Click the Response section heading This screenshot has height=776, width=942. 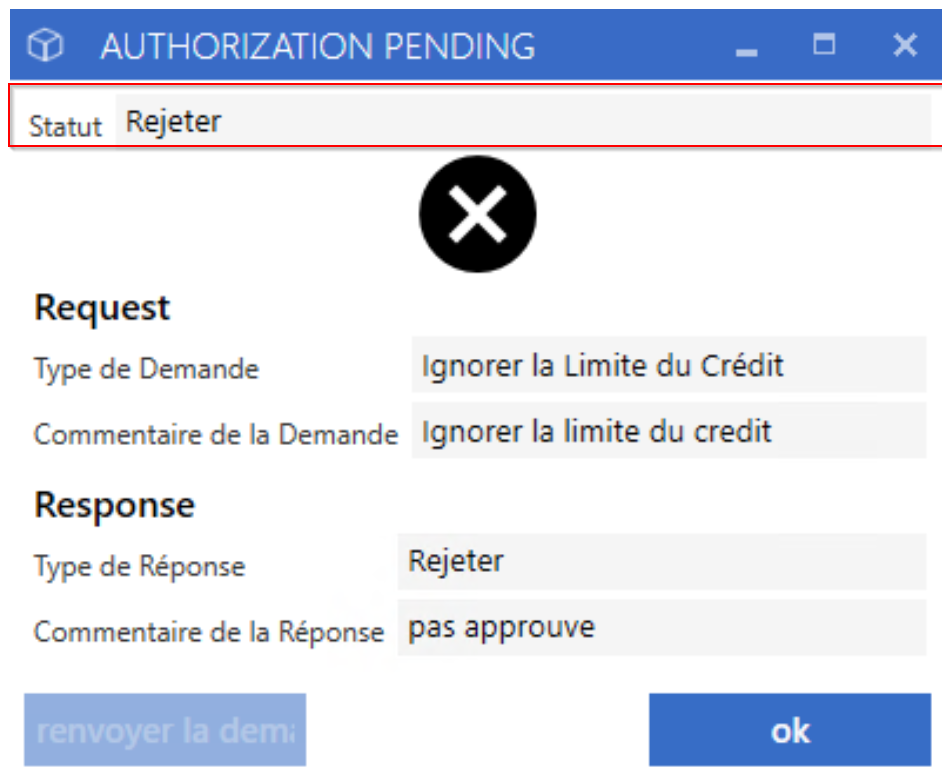point(115,505)
